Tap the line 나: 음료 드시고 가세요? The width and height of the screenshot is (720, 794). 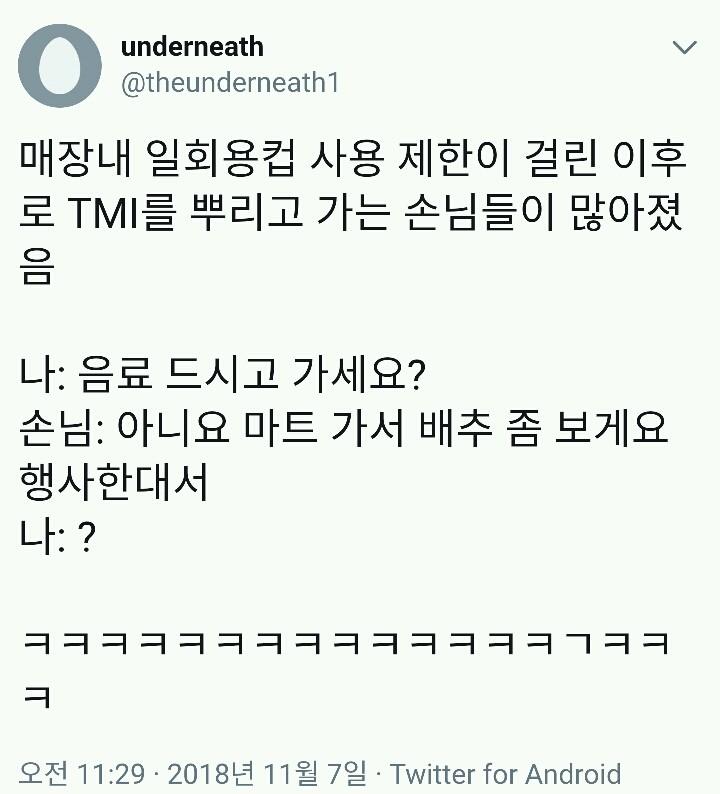coord(222,375)
